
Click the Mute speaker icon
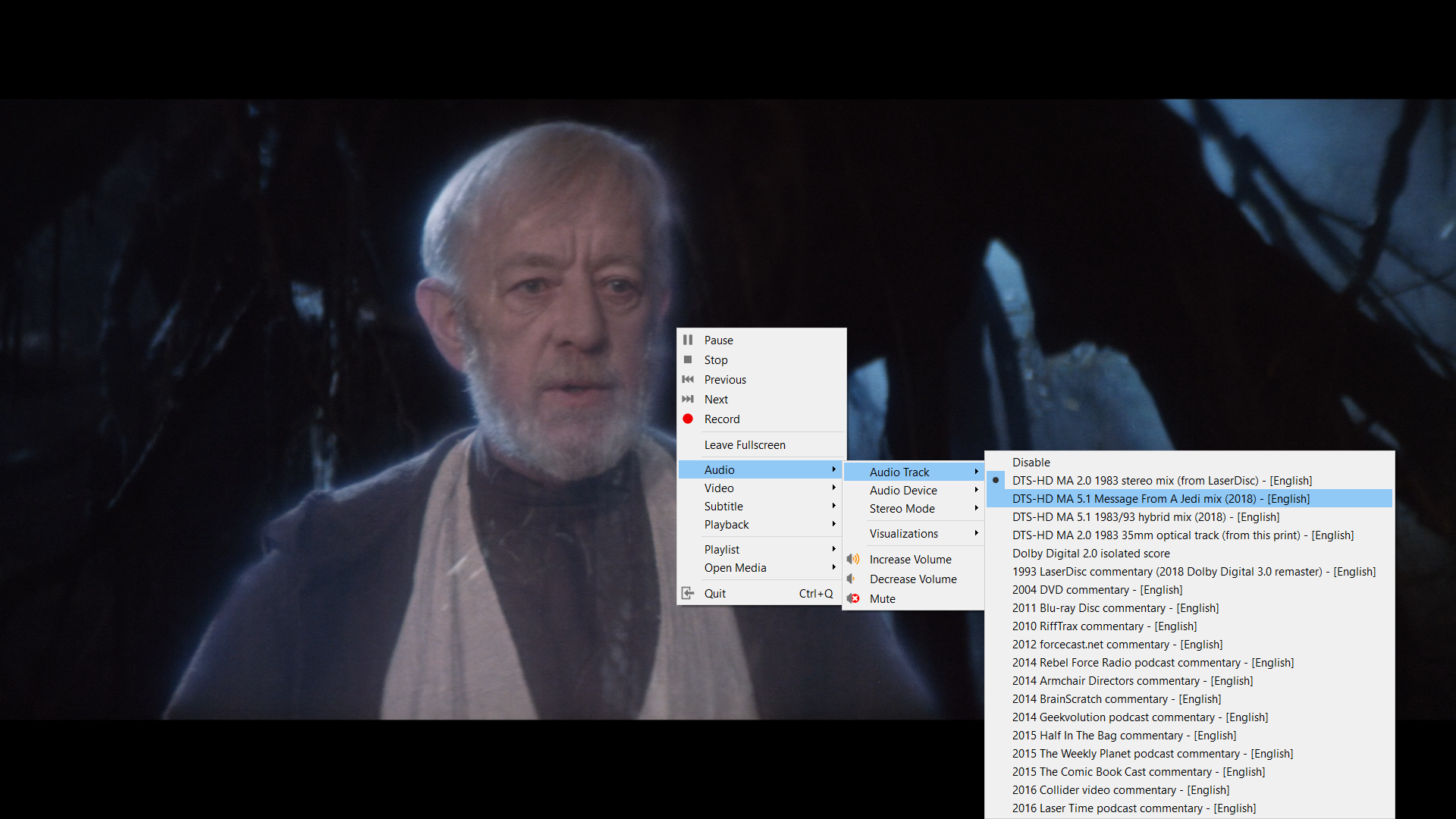click(x=853, y=598)
